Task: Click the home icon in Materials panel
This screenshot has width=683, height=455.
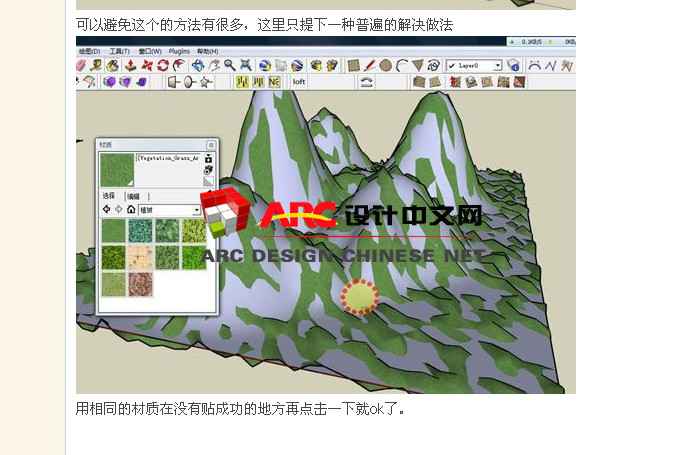Action: tap(131, 210)
